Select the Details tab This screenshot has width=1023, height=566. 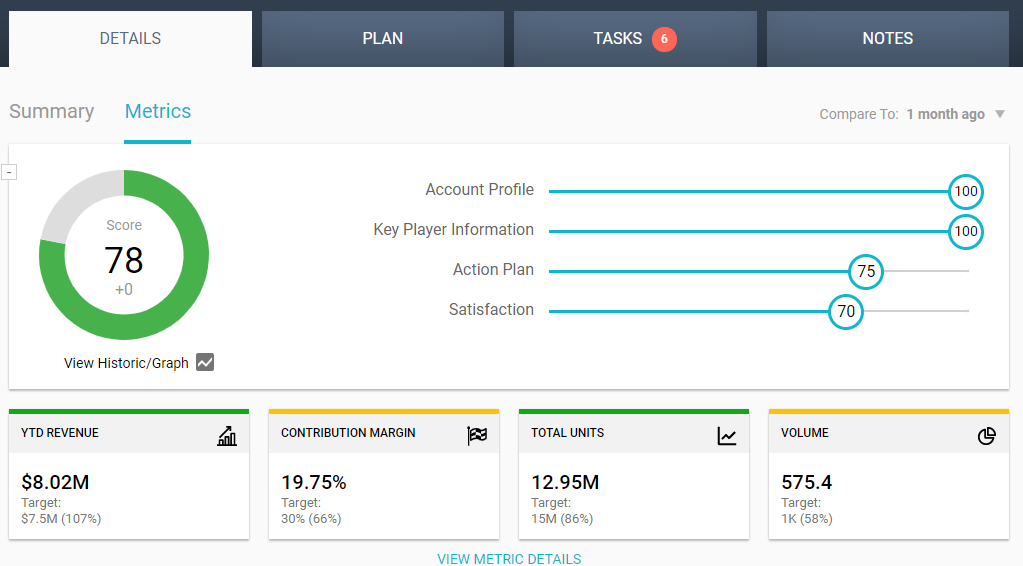pos(130,39)
